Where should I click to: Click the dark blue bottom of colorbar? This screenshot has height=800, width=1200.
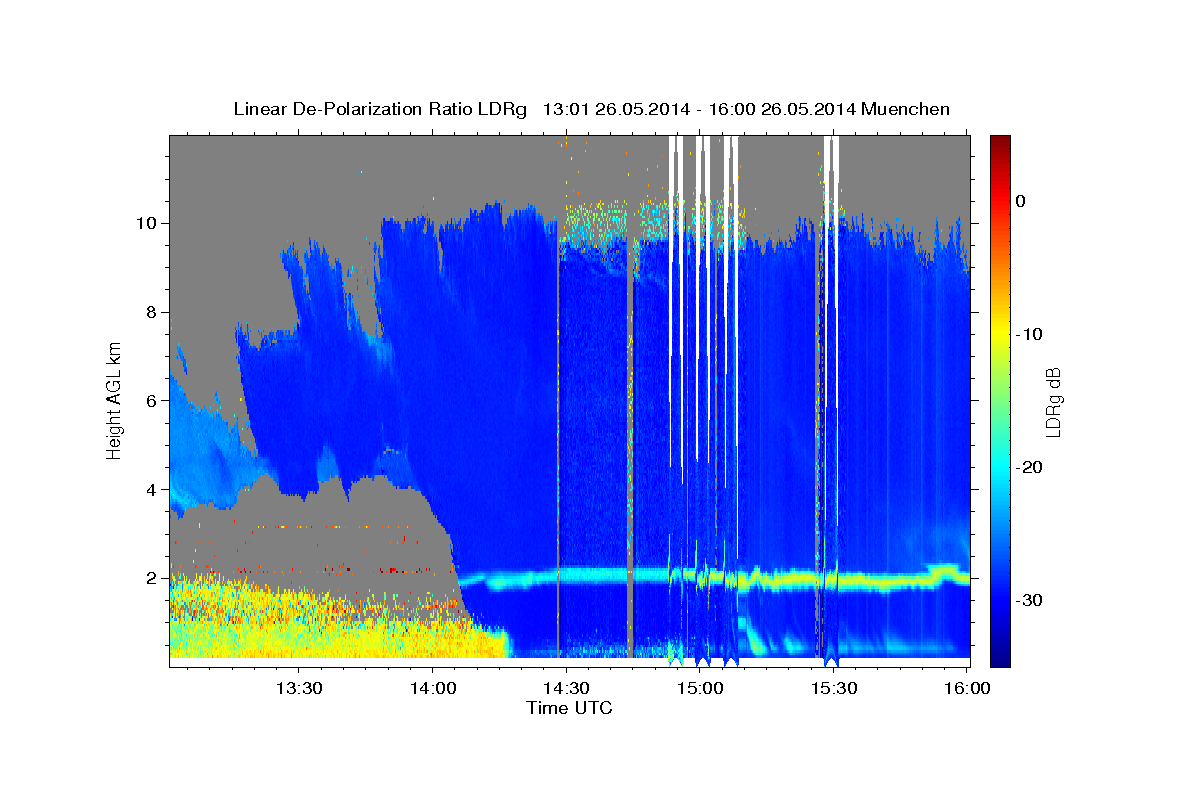1000,650
